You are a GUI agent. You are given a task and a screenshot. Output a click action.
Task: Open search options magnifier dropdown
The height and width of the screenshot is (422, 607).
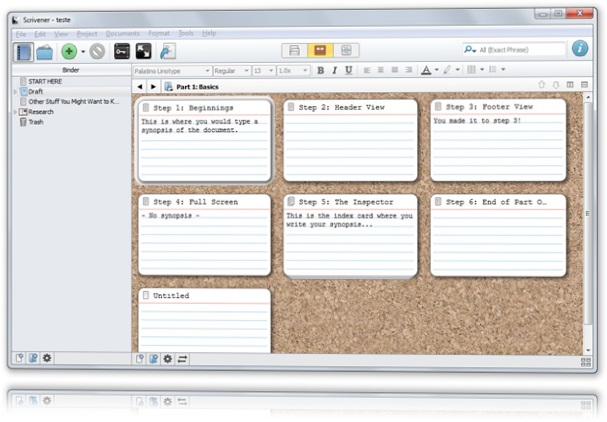470,50
